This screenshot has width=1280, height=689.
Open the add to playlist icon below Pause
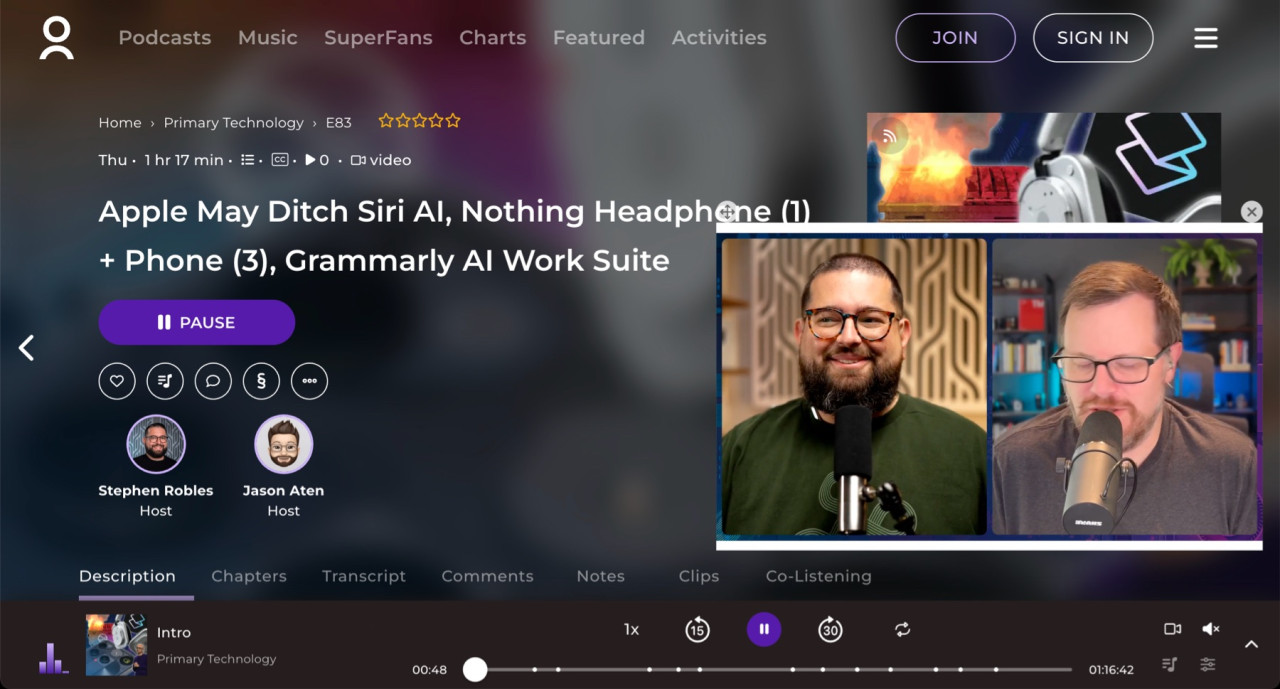[165, 381]
